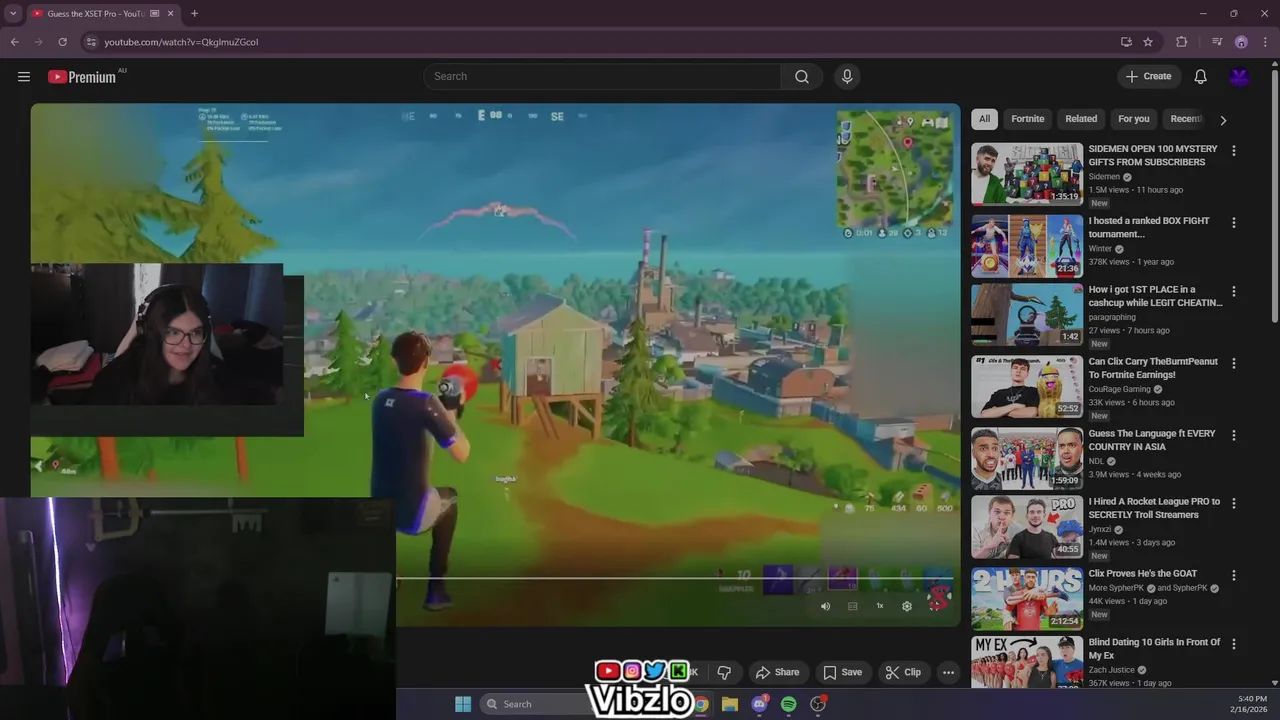This screenshot has height=720, width=1280.
Task: Open options for Clix Proves He's GOAT video
Action: click(x=1234, y=575)
